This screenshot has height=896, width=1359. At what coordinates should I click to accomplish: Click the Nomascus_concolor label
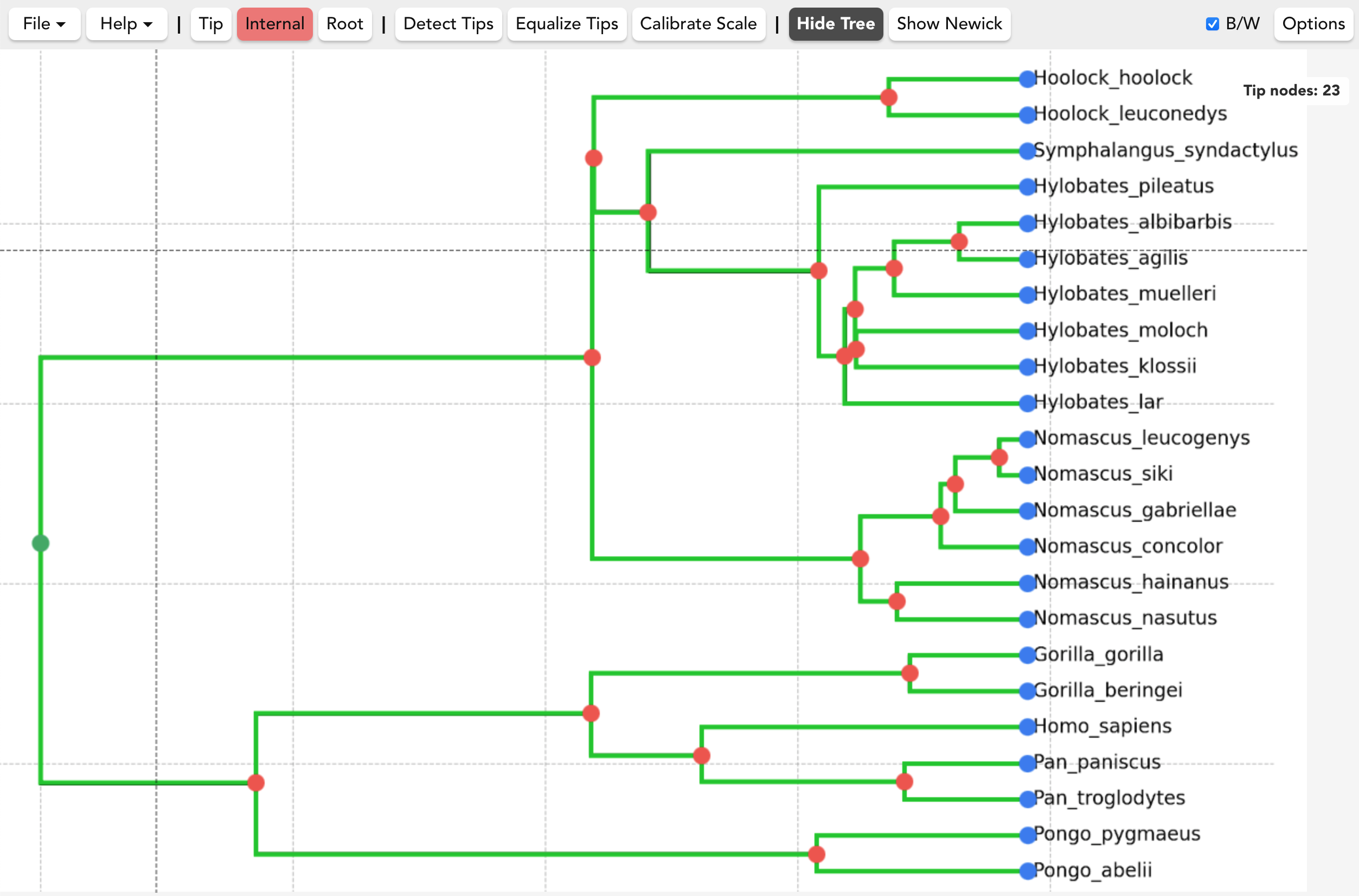coord(1128,546)
